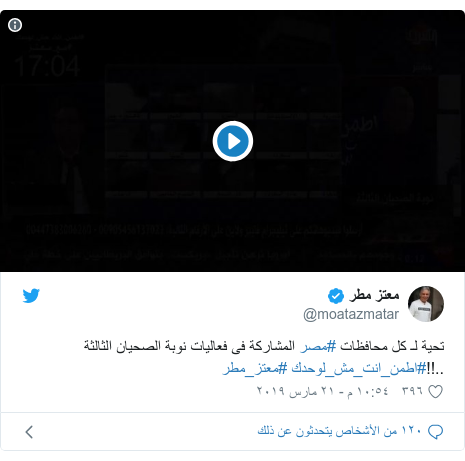Click the blue verified badge

point(336,296)
